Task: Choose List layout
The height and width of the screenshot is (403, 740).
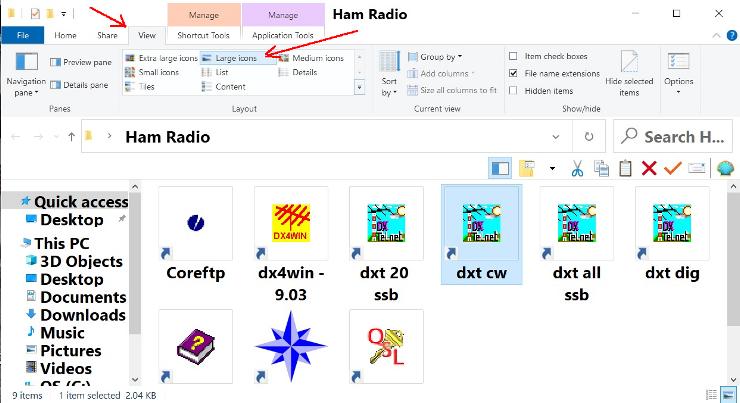Action: (215, 72)
